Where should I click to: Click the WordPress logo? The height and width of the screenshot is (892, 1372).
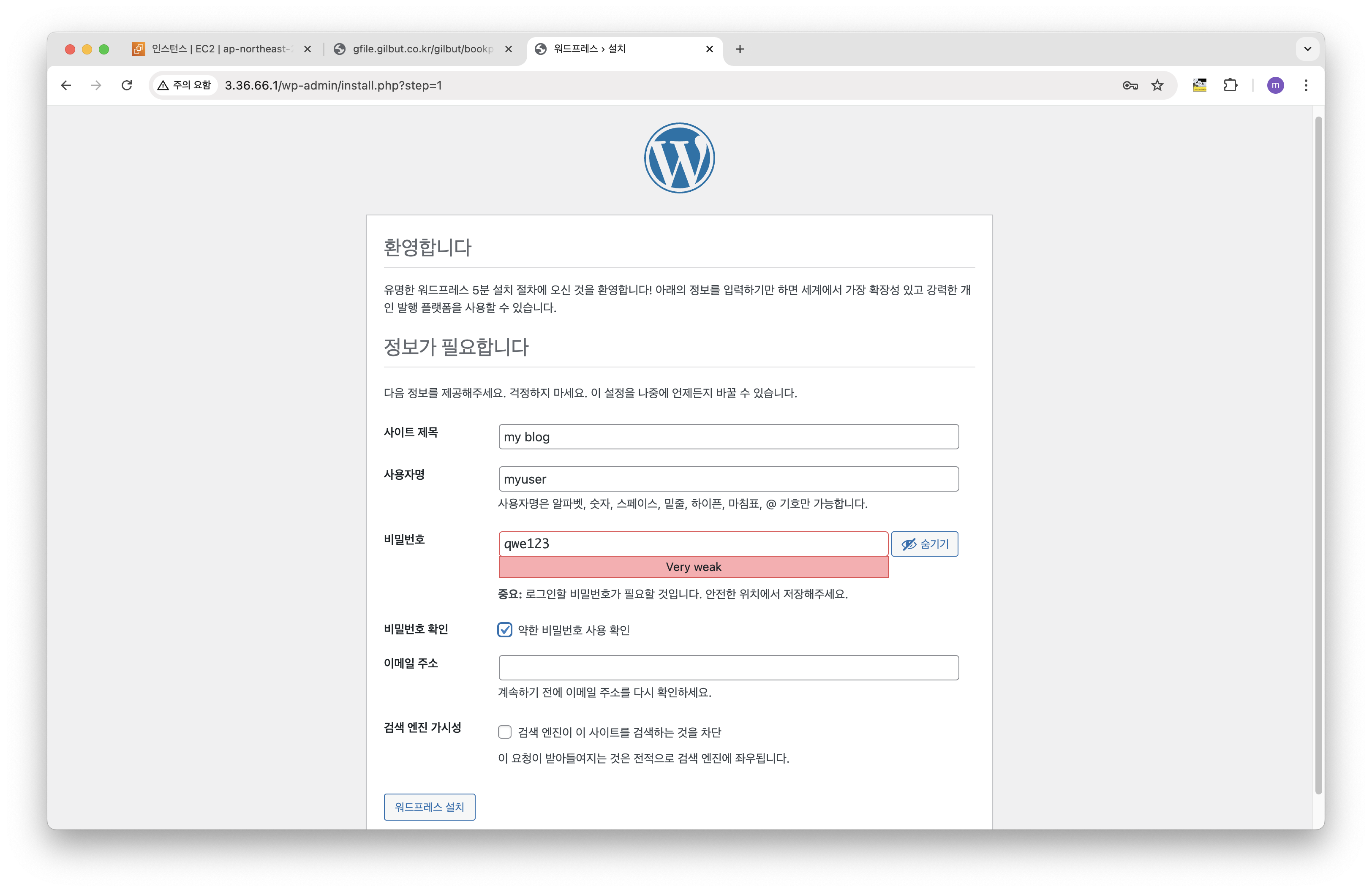pyautogui.click(x=679, y=158)
